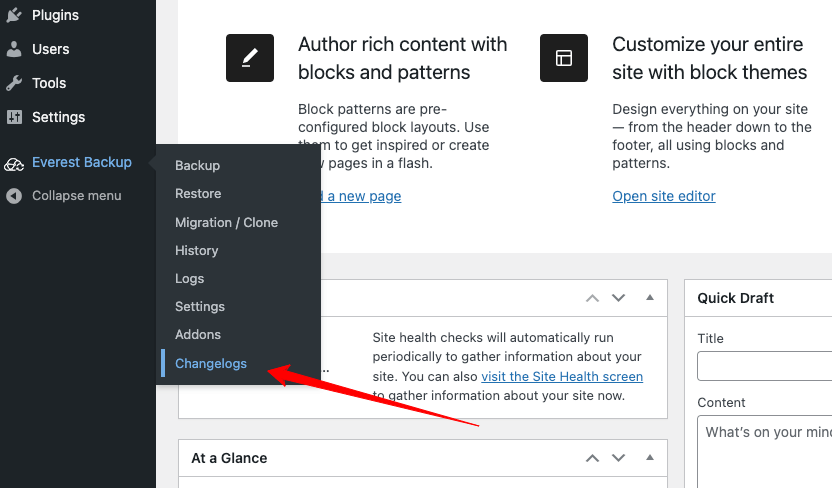Select Migration / Clone submenu item

tap(226, 222)
